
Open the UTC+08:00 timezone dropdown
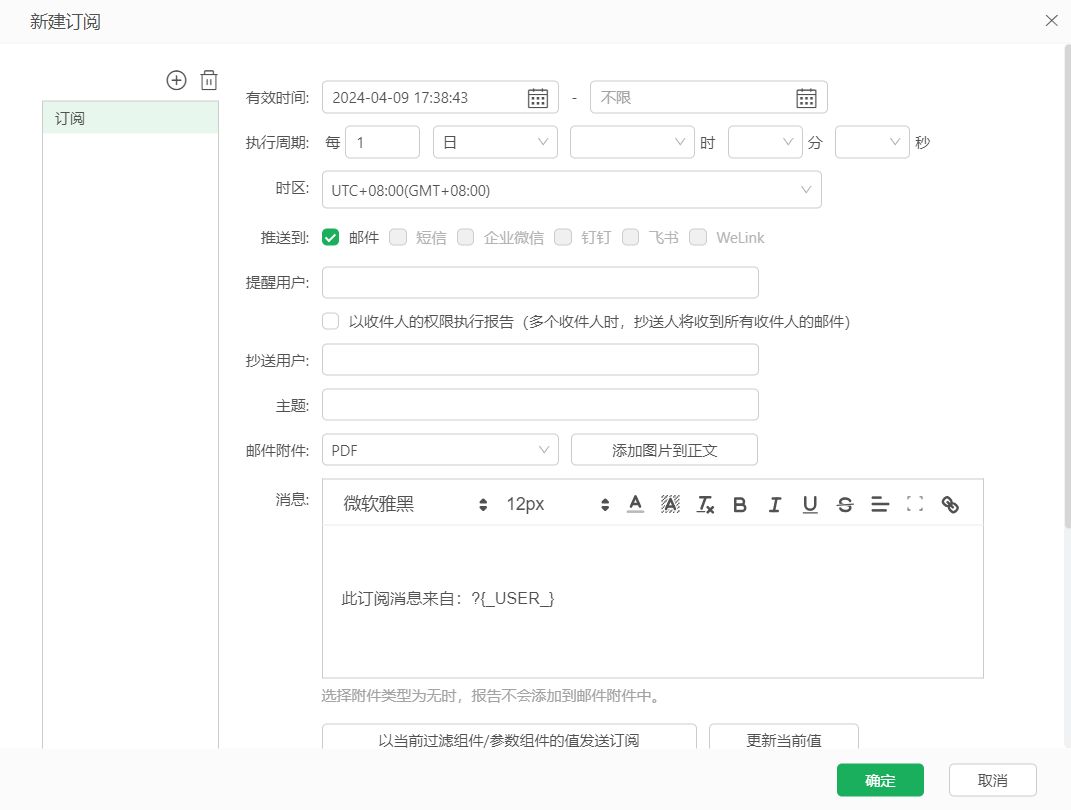pyautogui.click(x=572, y=190)
